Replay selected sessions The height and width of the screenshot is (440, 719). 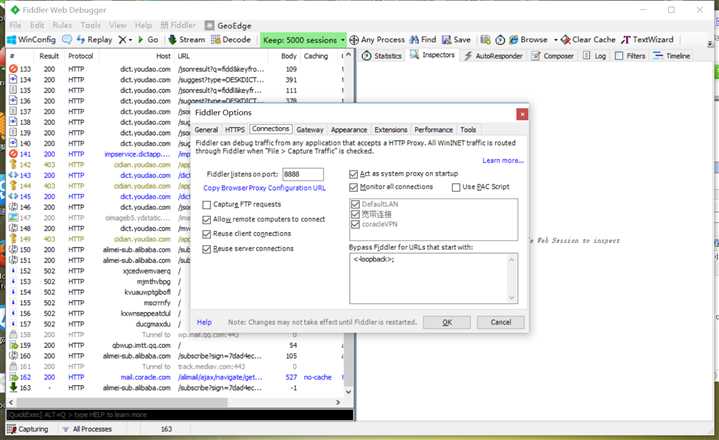pyautogui.click(x=94, y=40)
